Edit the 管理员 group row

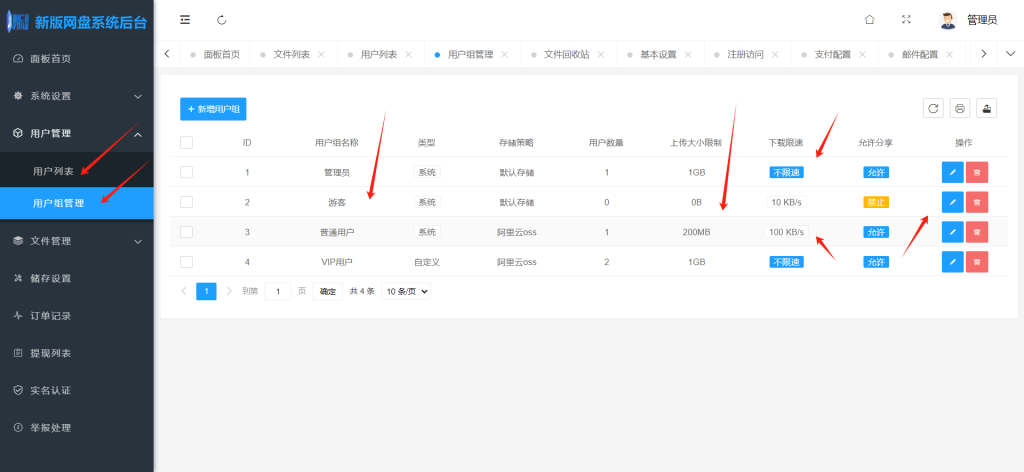952,172
